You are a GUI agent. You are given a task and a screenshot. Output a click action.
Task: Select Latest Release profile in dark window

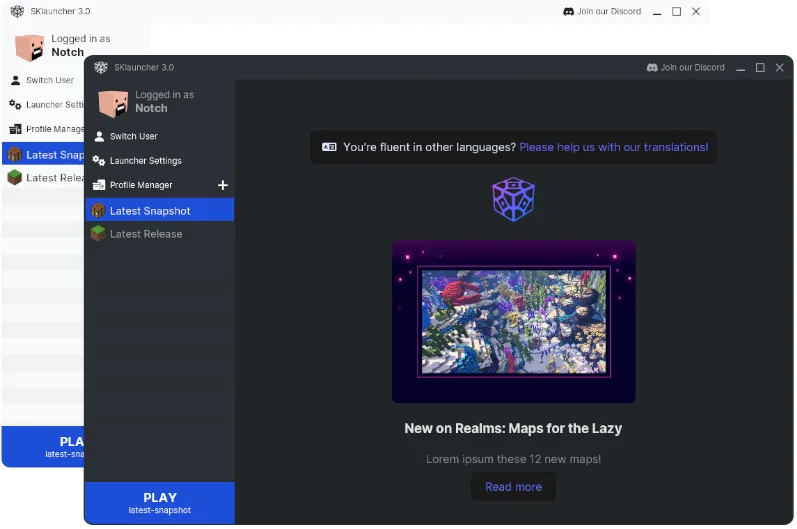(160, 234)
